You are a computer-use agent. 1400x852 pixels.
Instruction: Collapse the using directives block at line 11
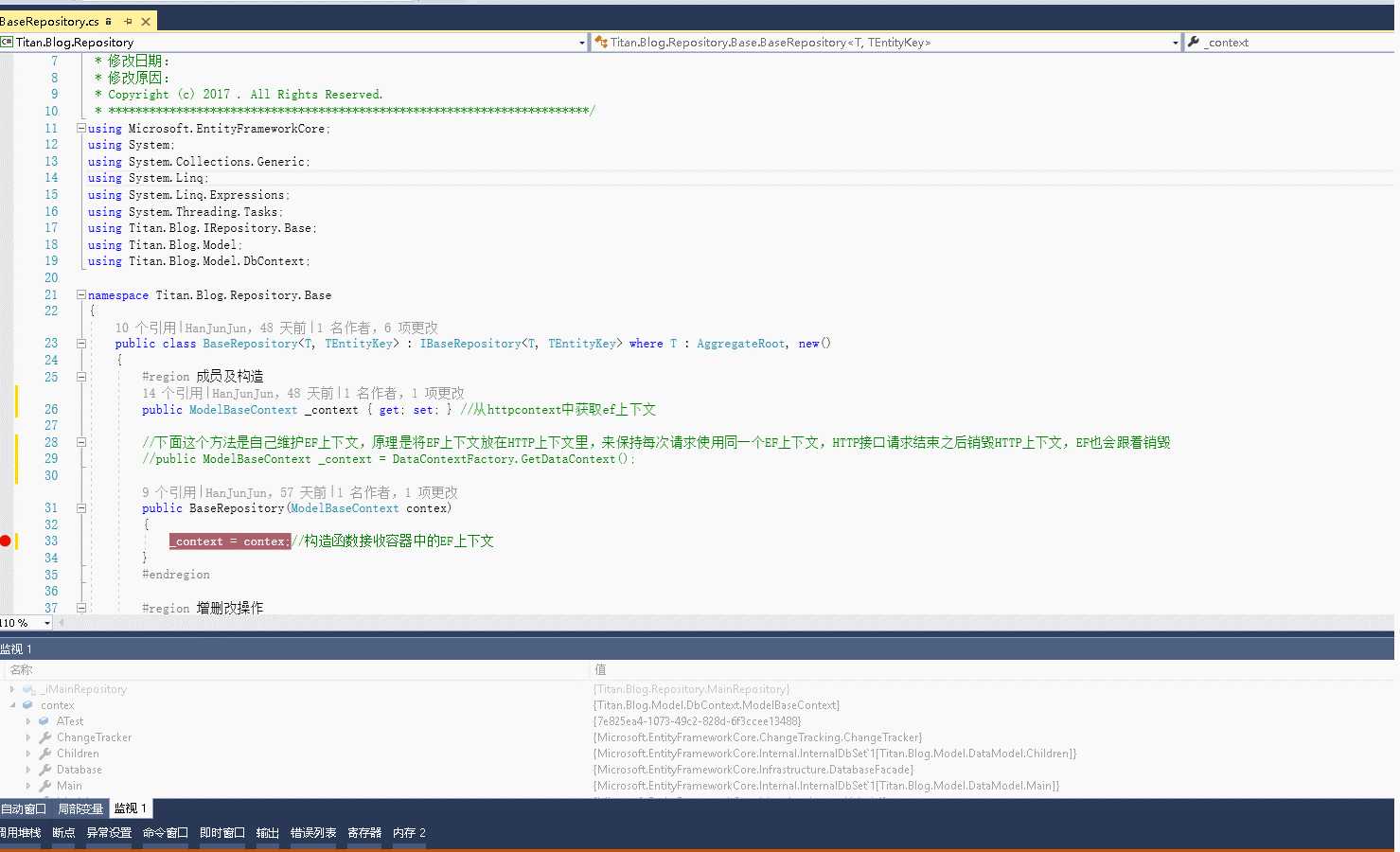pos(80,128)
